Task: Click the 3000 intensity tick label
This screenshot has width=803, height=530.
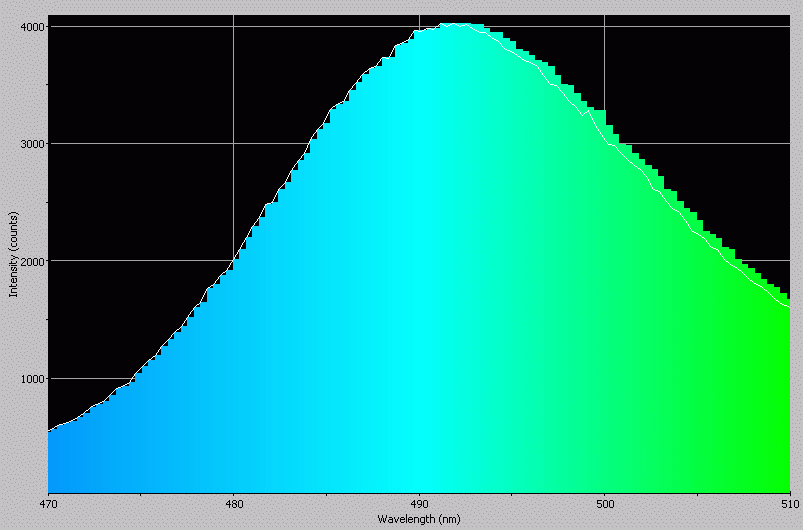Action: [32, 144]
